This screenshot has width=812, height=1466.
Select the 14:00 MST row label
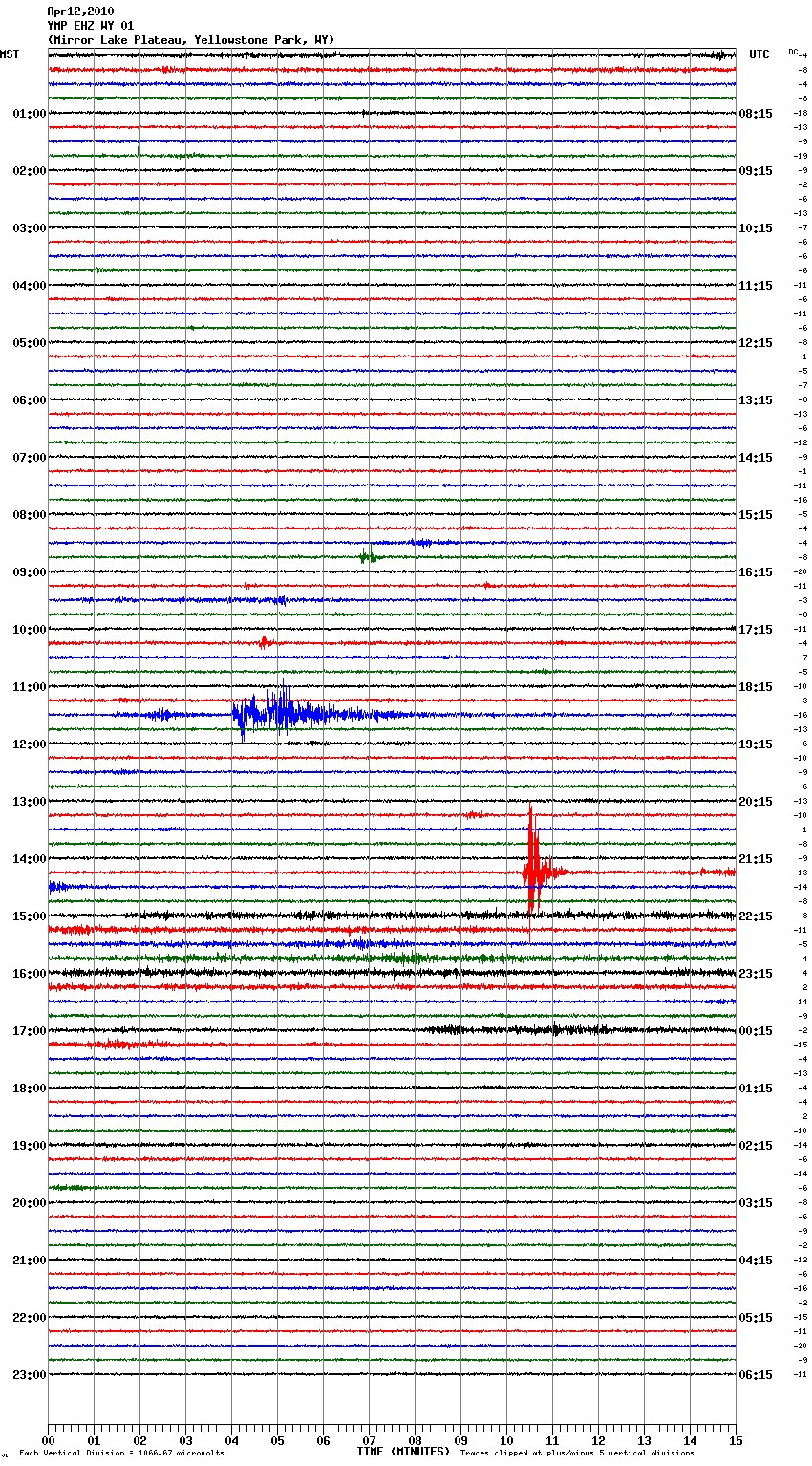pyautogui.click(x=30, y=859)
